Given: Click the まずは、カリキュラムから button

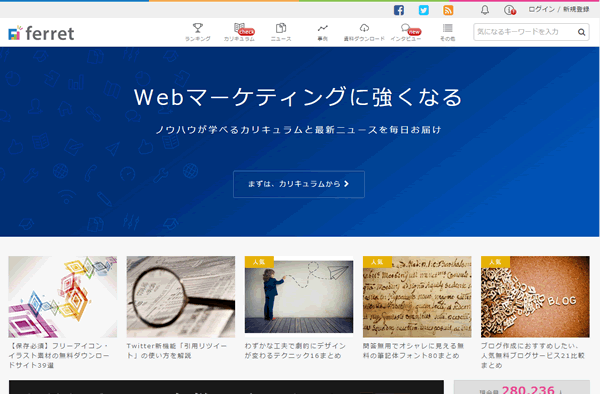Looking at the screenshot, I should click(x=299, y=184).
